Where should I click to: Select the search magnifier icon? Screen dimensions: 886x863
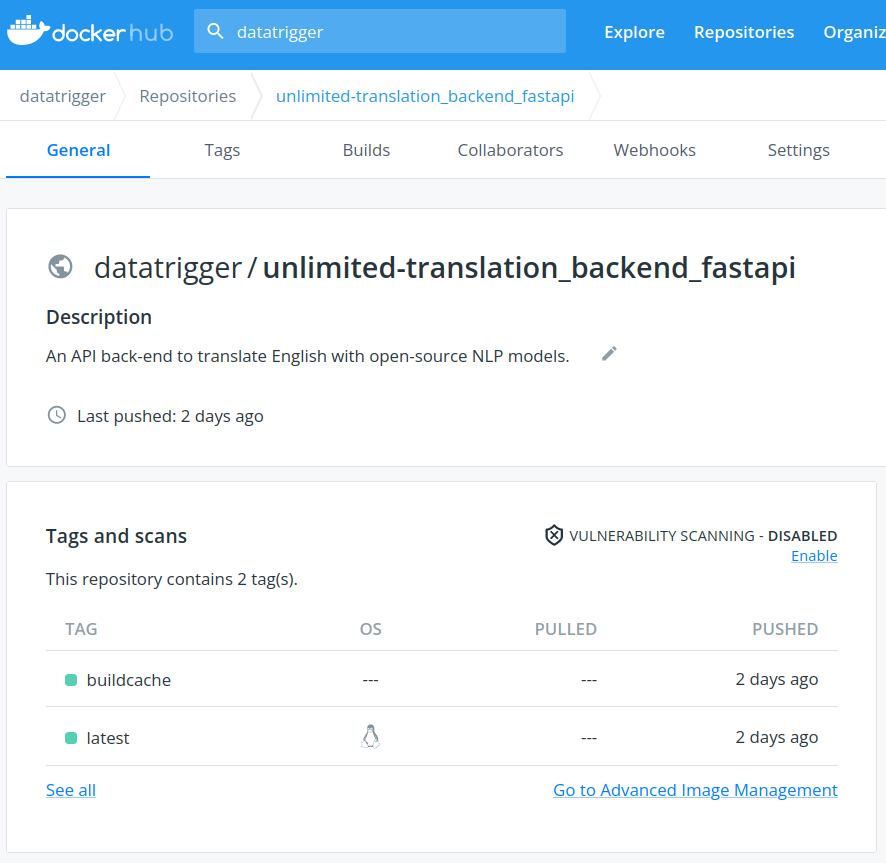click(x=215, y=31)
